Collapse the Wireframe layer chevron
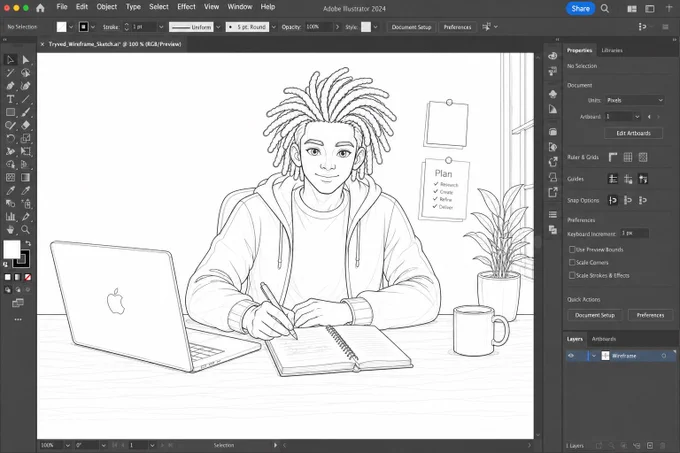The height and width of the screenshot is (453, 680). (594, 356)
